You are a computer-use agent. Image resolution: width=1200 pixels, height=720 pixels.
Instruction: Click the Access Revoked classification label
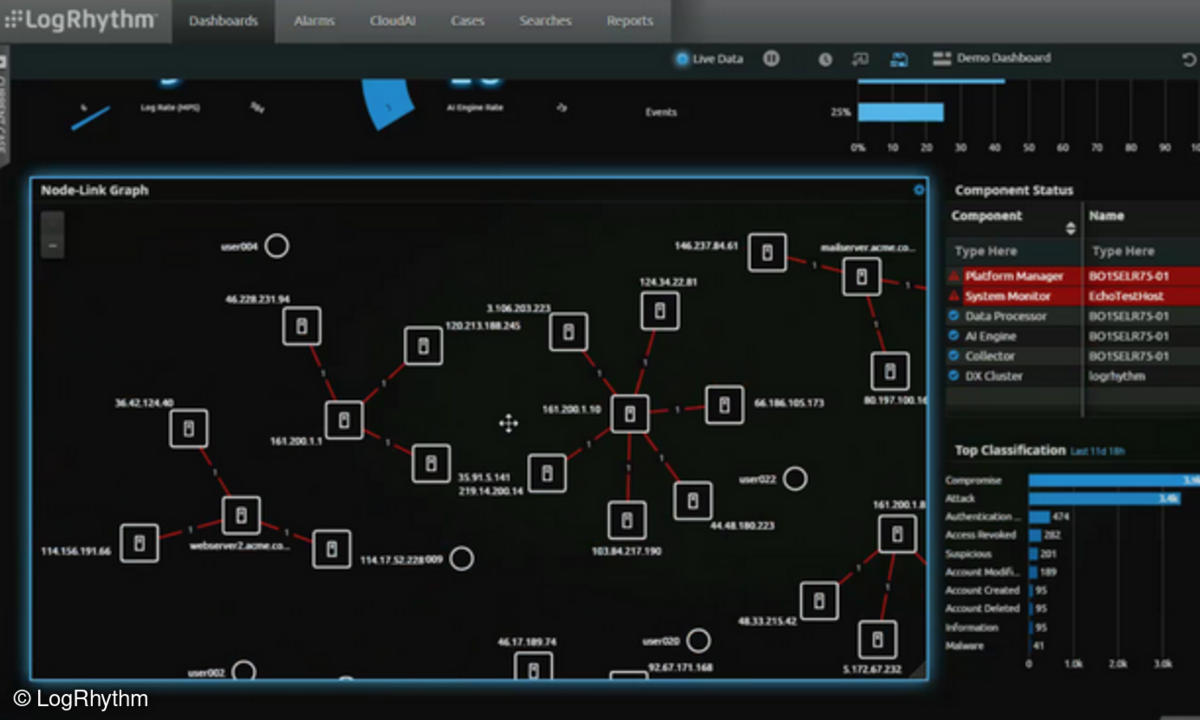coord(981,535)
